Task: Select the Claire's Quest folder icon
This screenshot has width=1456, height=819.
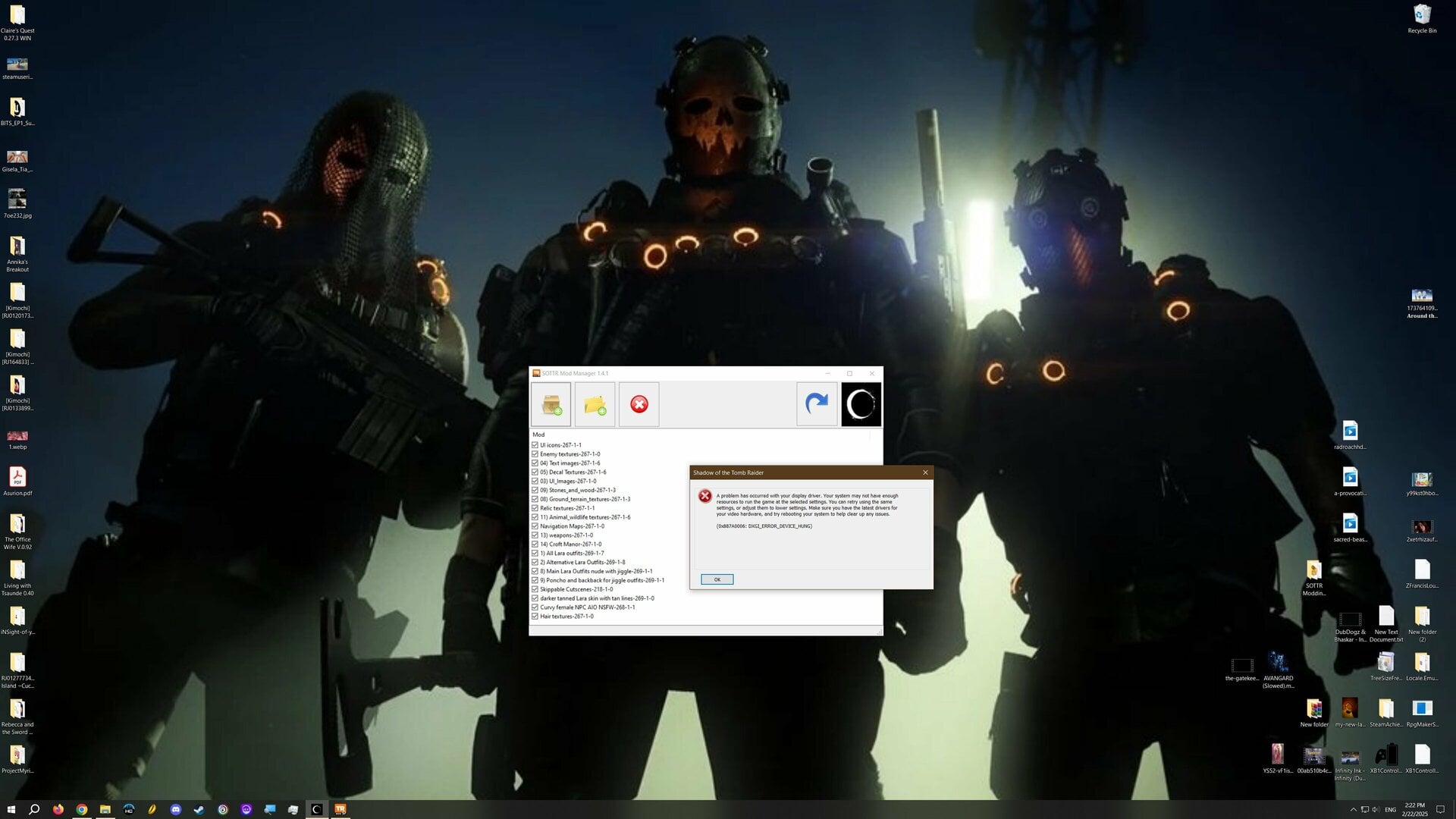Action: click(x=17, y=23)
